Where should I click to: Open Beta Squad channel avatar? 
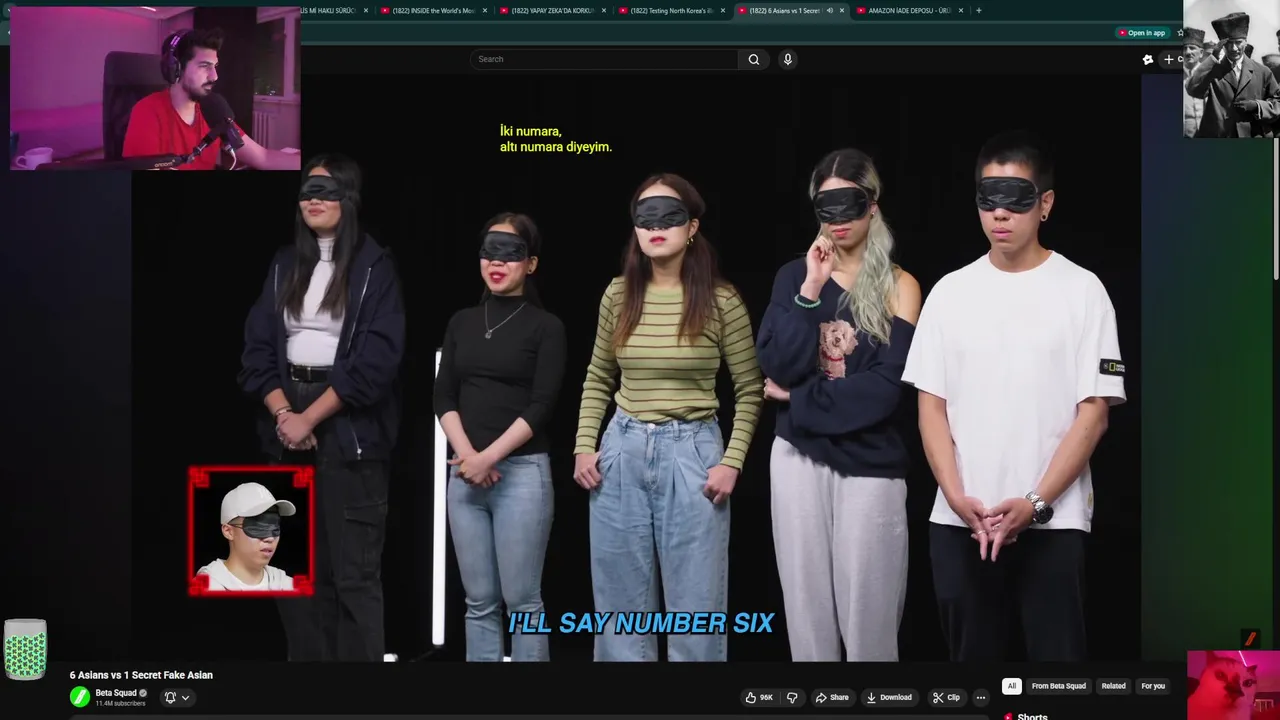pyautogui.click(x=80, y=697)
